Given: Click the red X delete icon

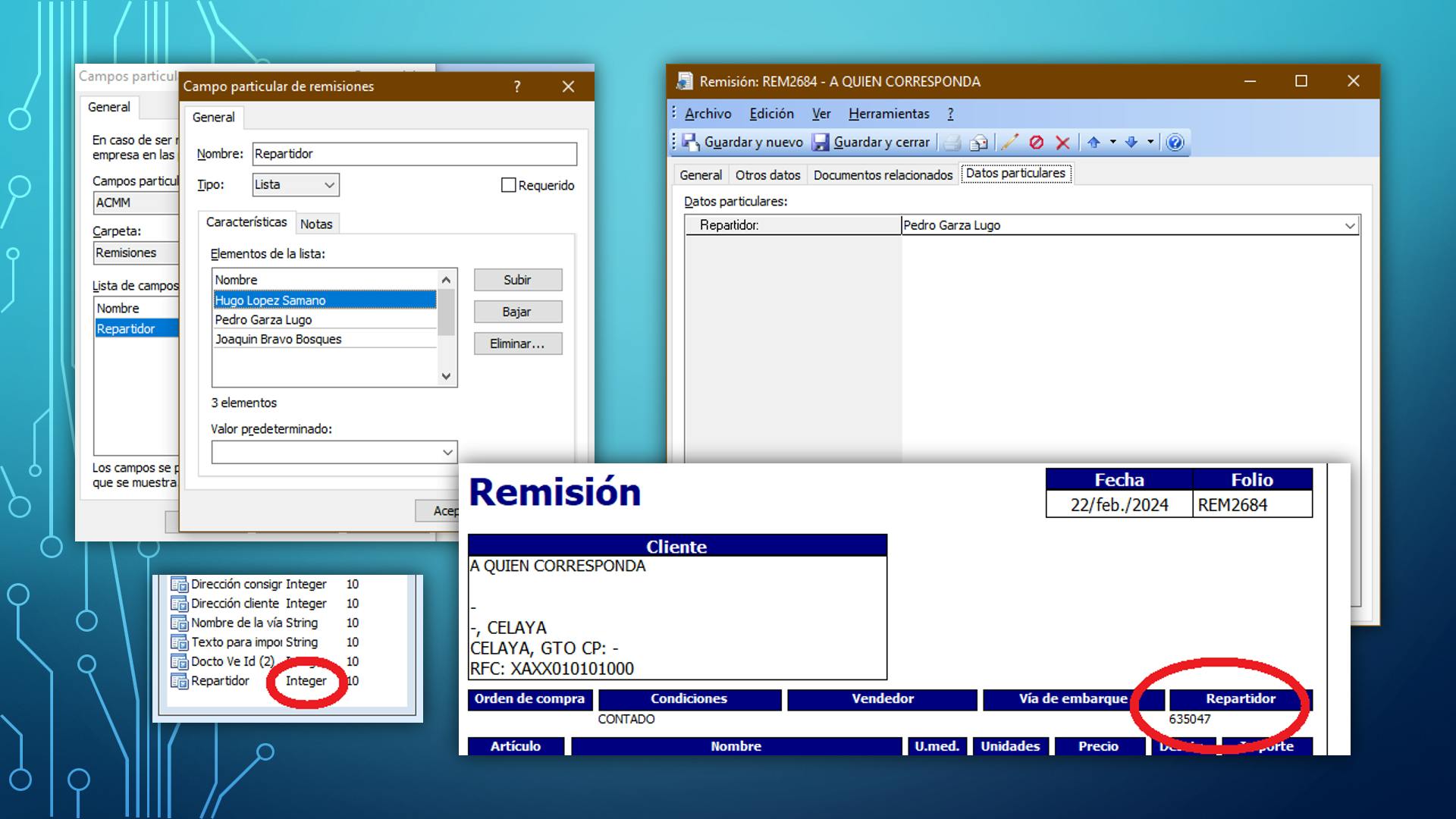Looking at the screenshot, I should [x=1062, y=142].
